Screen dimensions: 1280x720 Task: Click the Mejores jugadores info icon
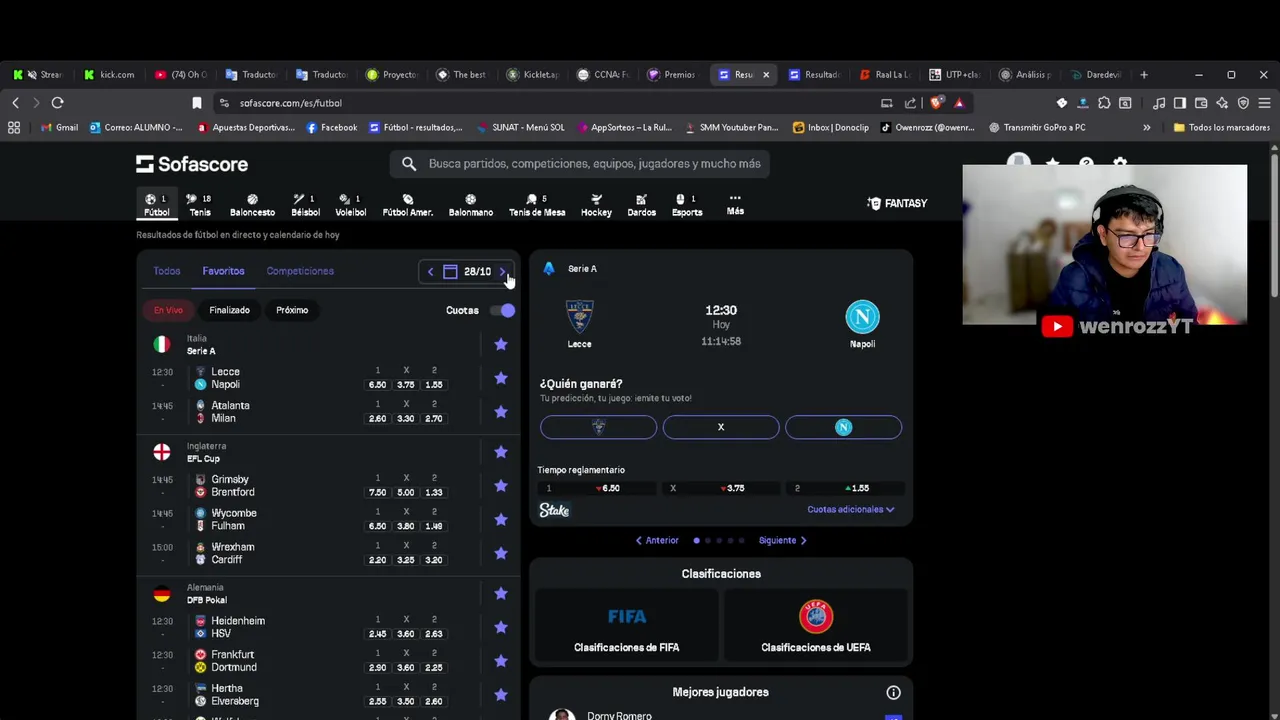(893, 692)
